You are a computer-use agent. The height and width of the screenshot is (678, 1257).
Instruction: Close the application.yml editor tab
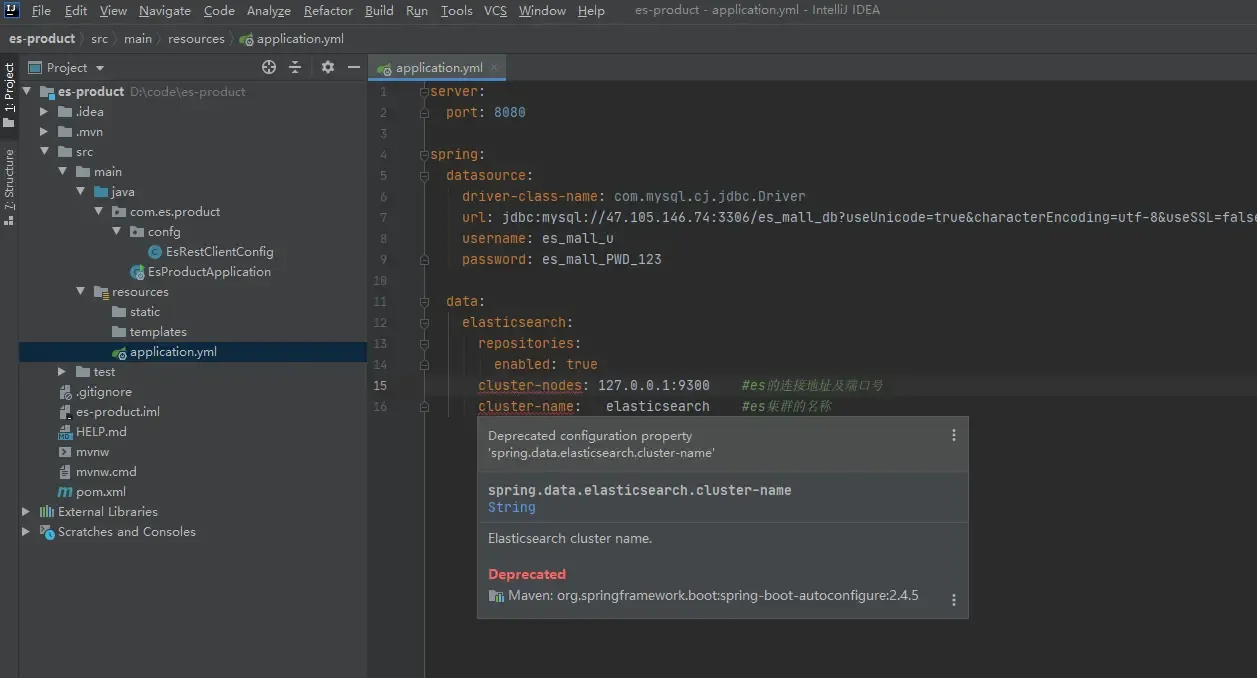click(x=494, y=68)
